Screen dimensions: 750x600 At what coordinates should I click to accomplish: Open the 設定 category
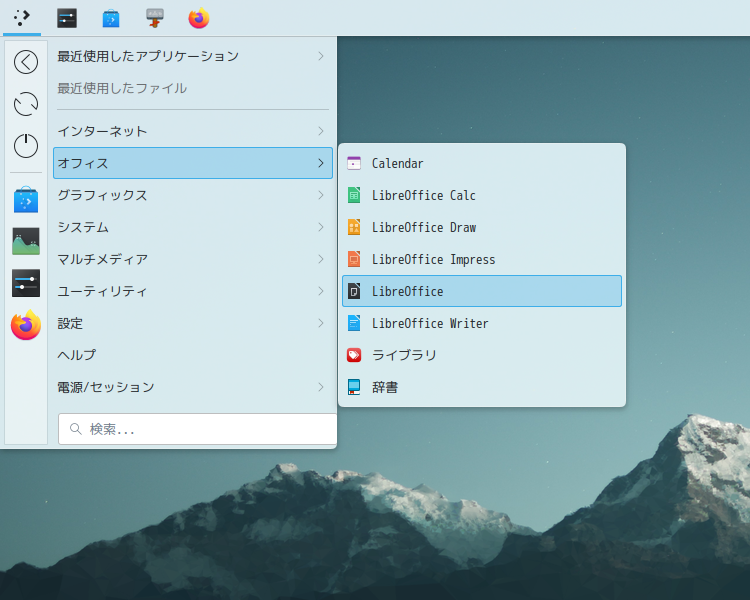[x=193, y=323]
